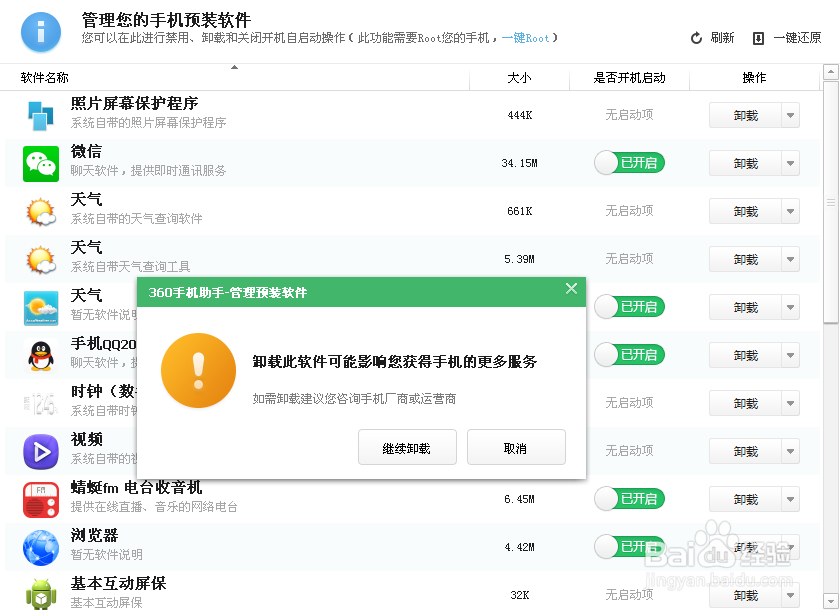
Task: Turn off AccuWeather 天气 autostart toggle
Action: point(629,307)
